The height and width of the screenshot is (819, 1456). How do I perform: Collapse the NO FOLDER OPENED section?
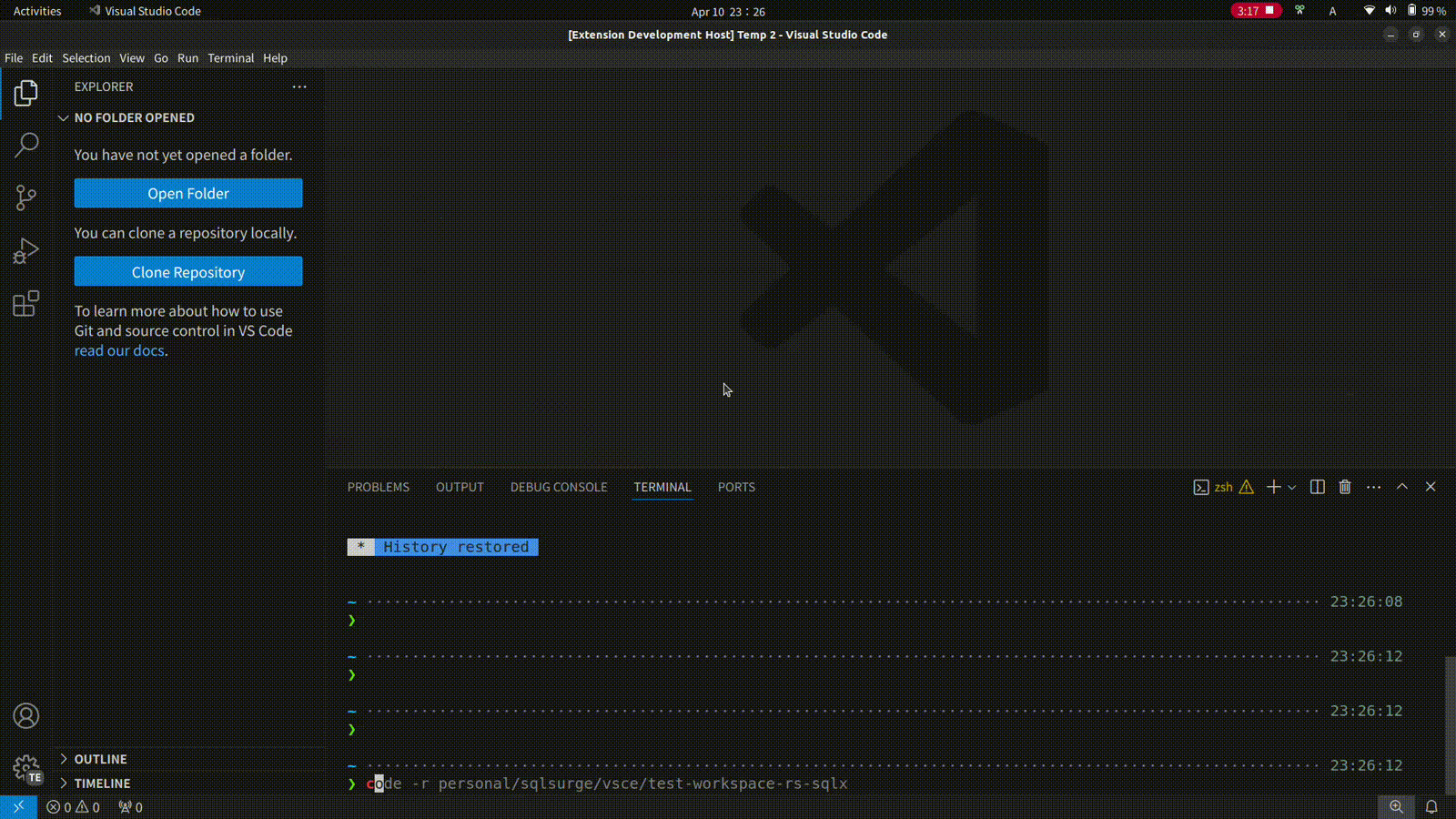point(188,117)
